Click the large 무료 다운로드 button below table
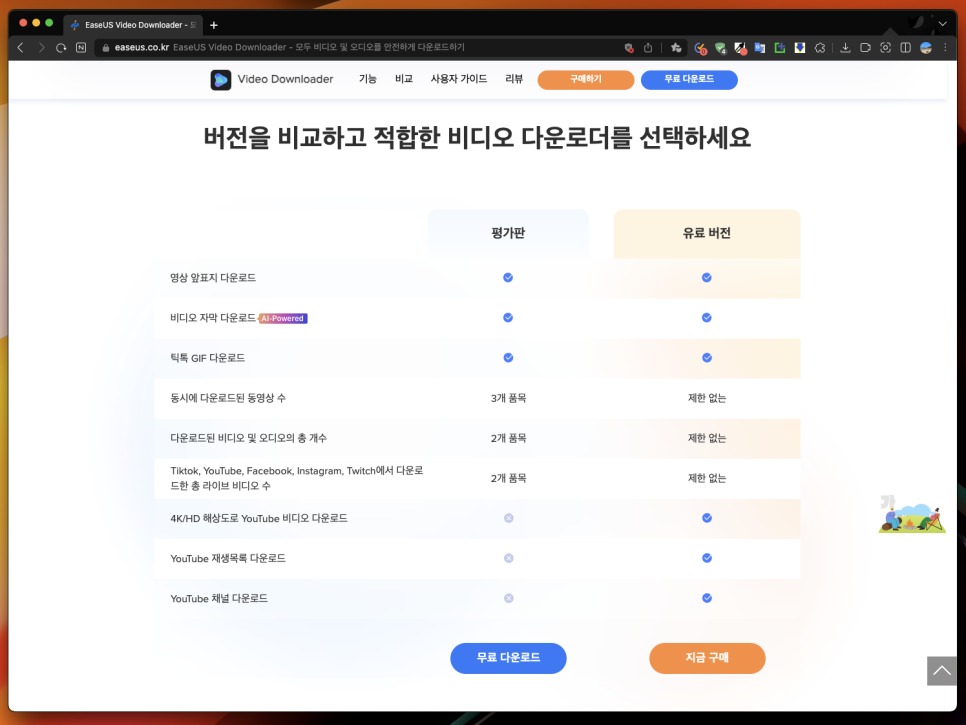Screen dimensions: 966x725 point(508,658)
